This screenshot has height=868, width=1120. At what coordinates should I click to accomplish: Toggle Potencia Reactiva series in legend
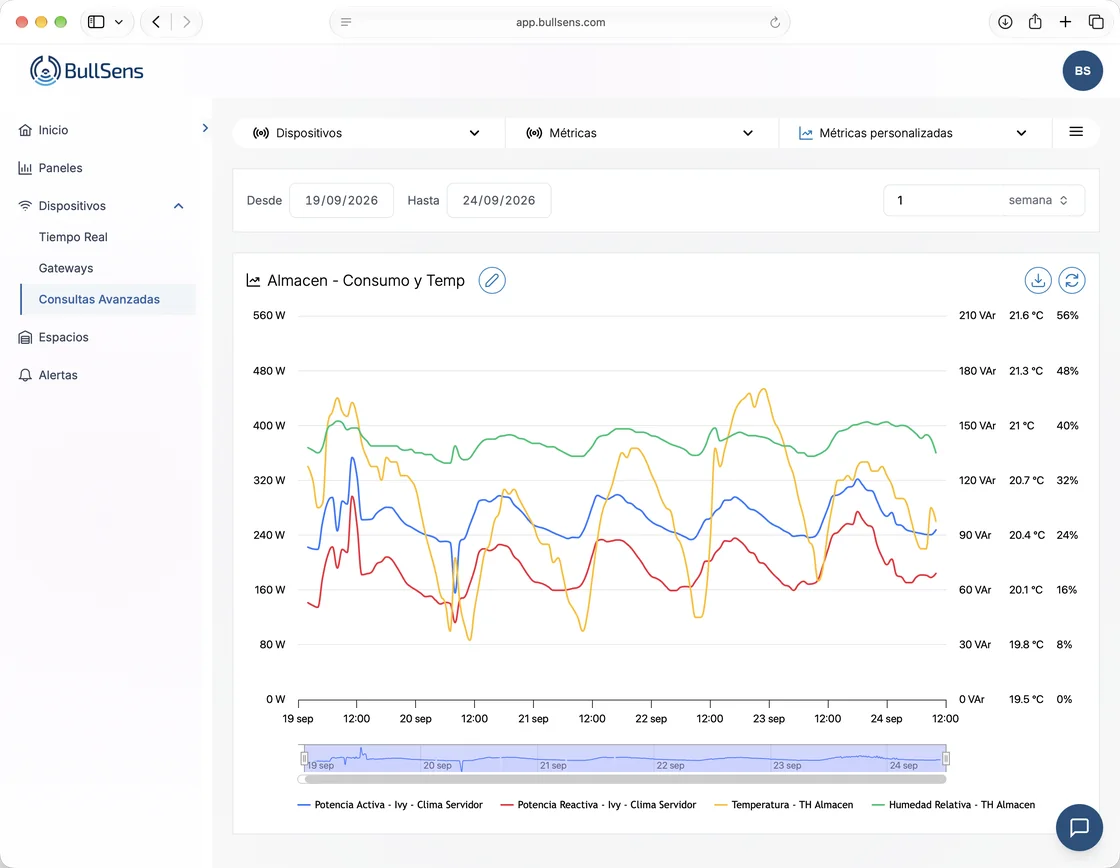599,805
